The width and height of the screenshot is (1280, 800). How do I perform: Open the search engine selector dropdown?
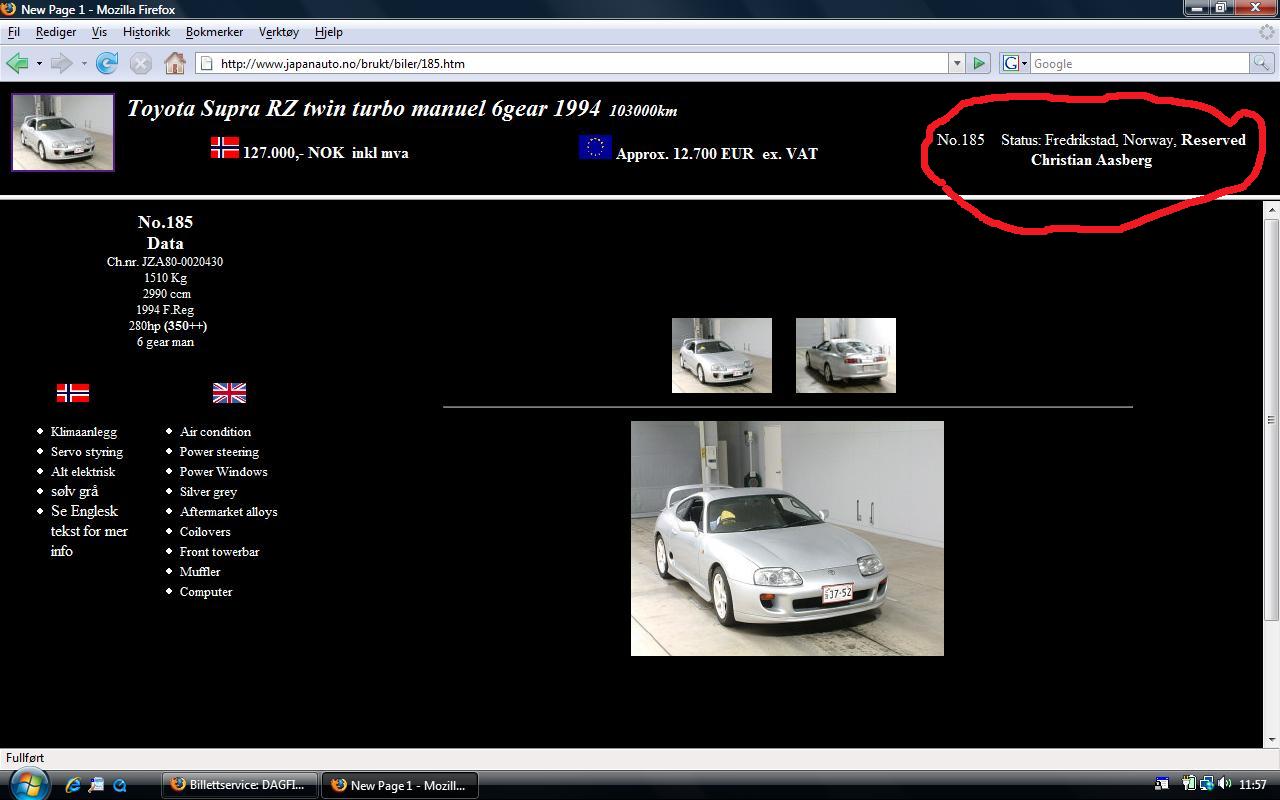point(1022,63)
